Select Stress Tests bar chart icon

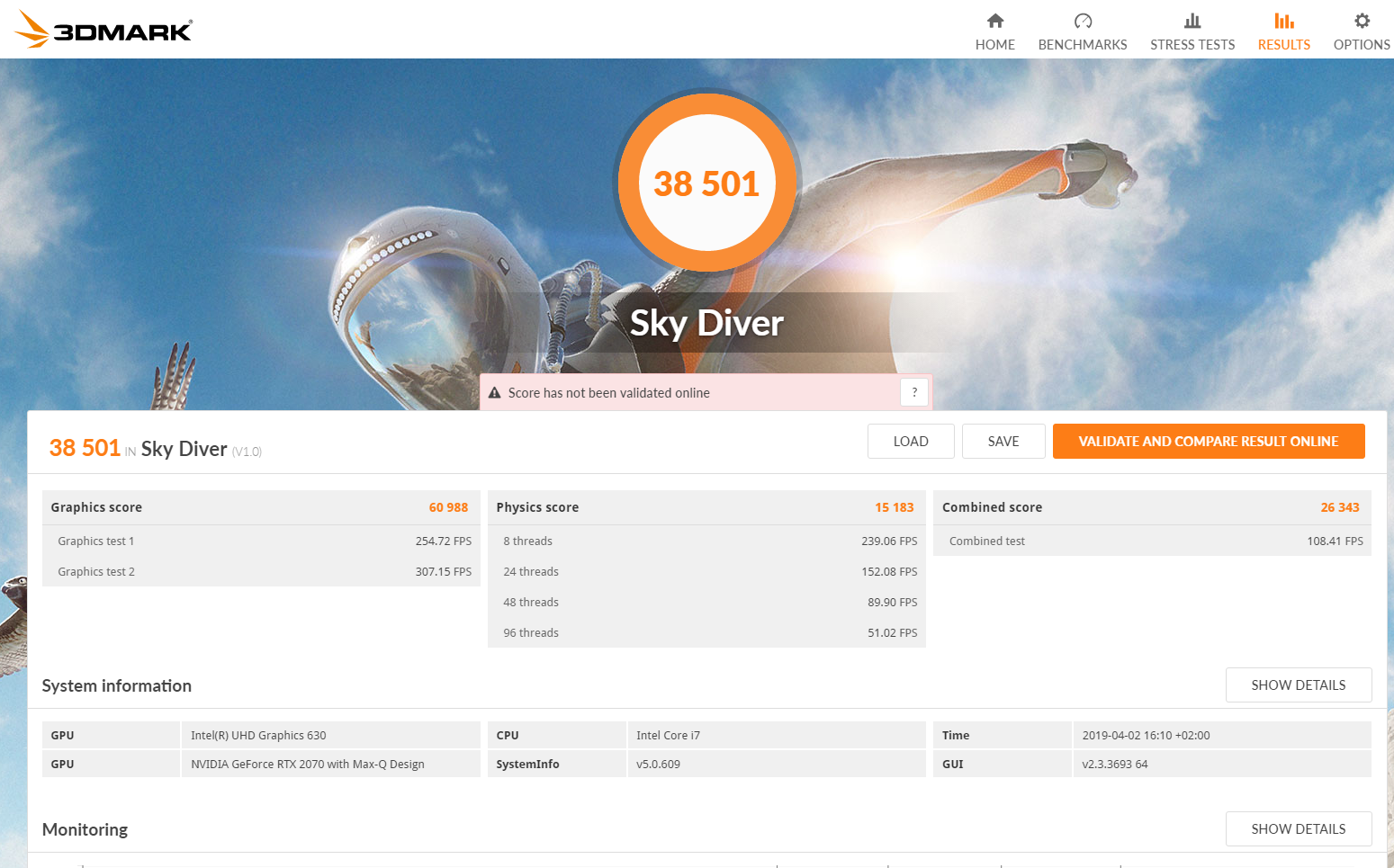[1192, 21]
